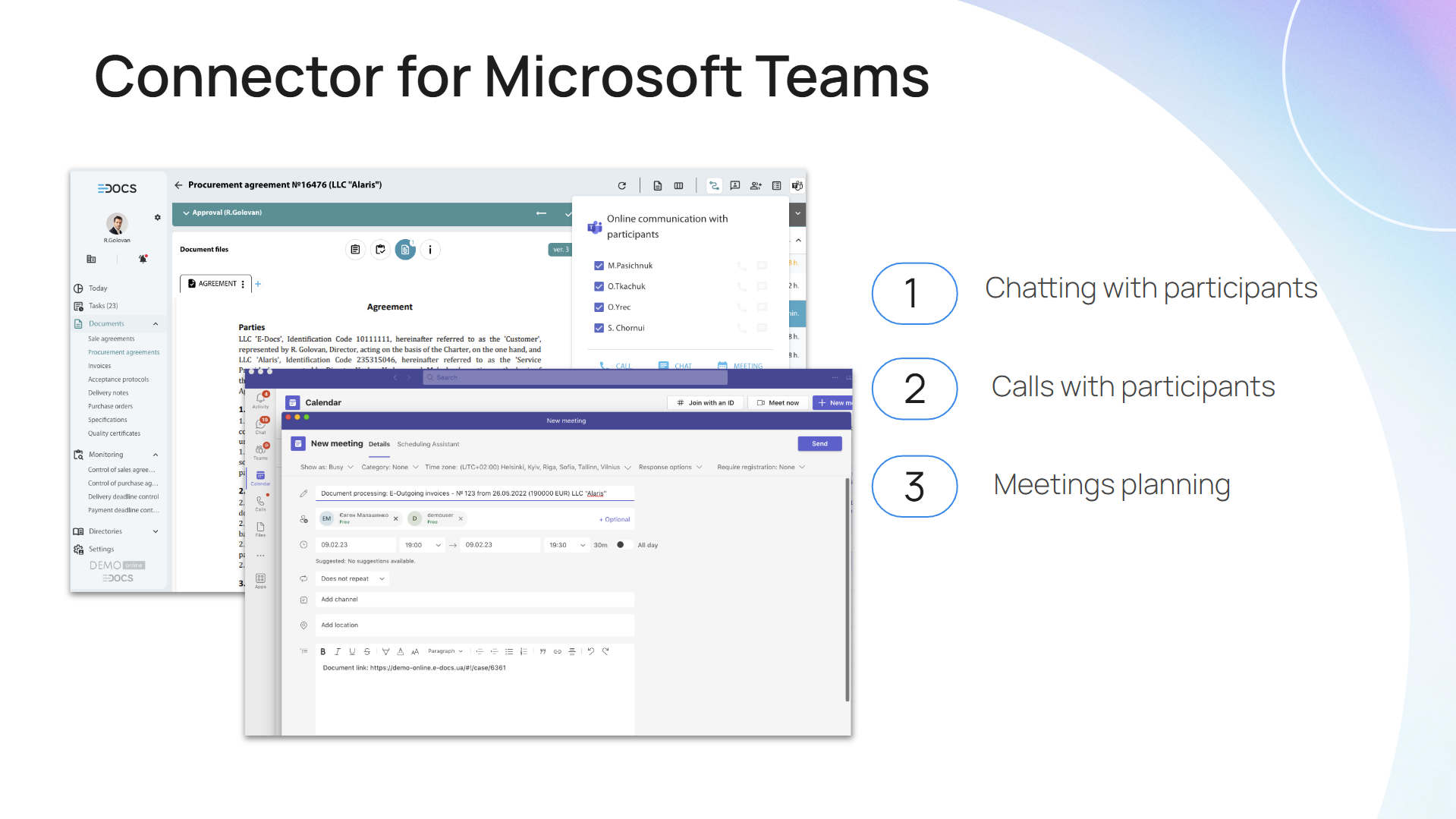Uncheck participant O.Yrec
The width and height of the screenshot is (1456, 819).
coord(599,307)
